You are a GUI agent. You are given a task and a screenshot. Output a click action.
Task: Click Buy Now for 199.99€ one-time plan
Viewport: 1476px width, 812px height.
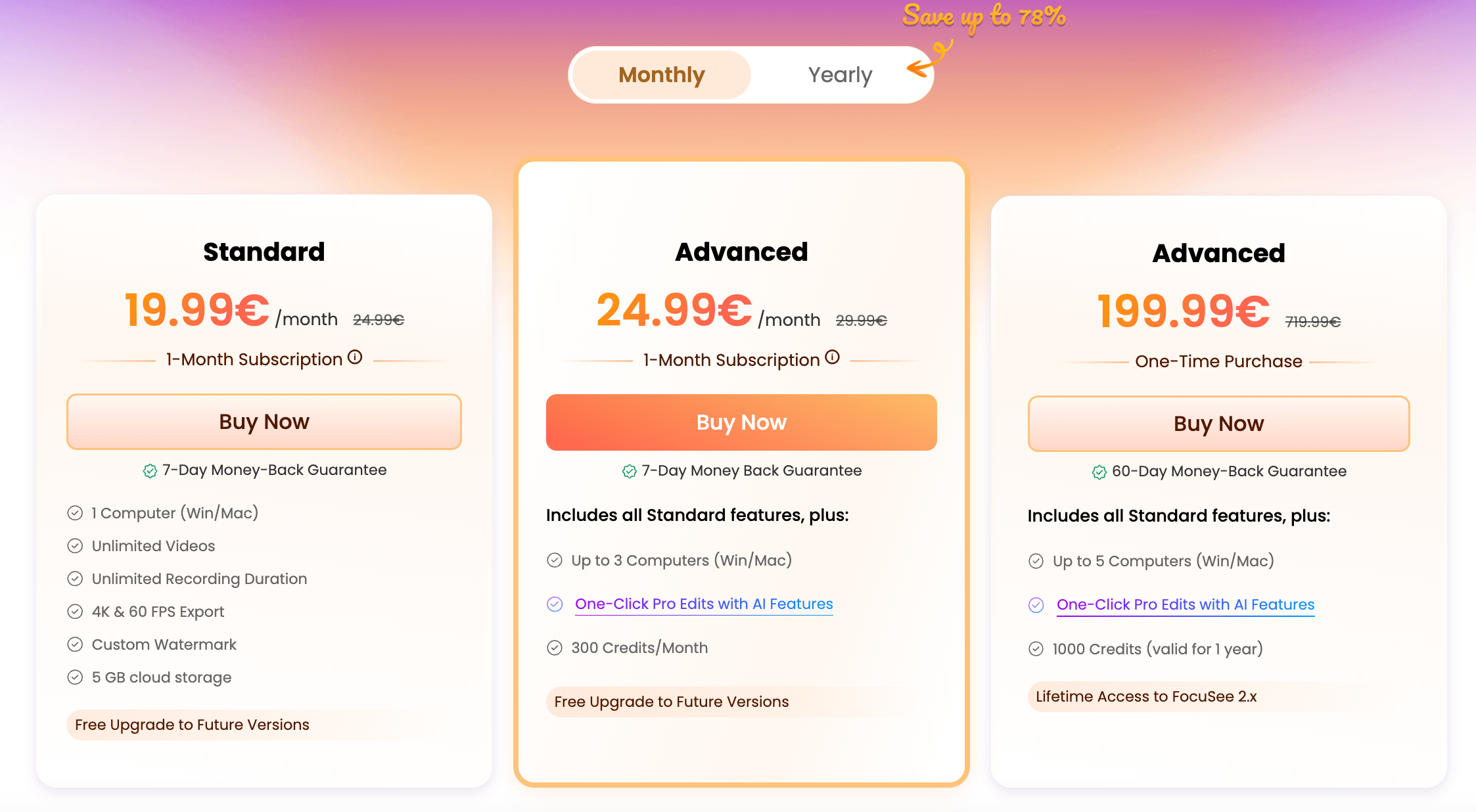(x=1218, y=424)
